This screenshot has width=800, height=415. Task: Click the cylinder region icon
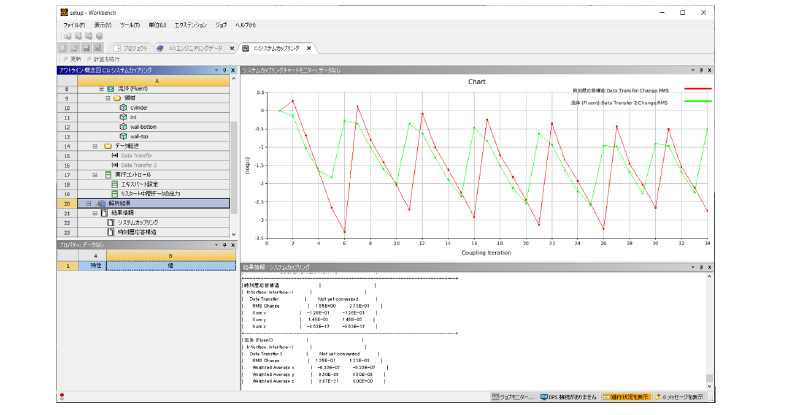coord(121,107)
